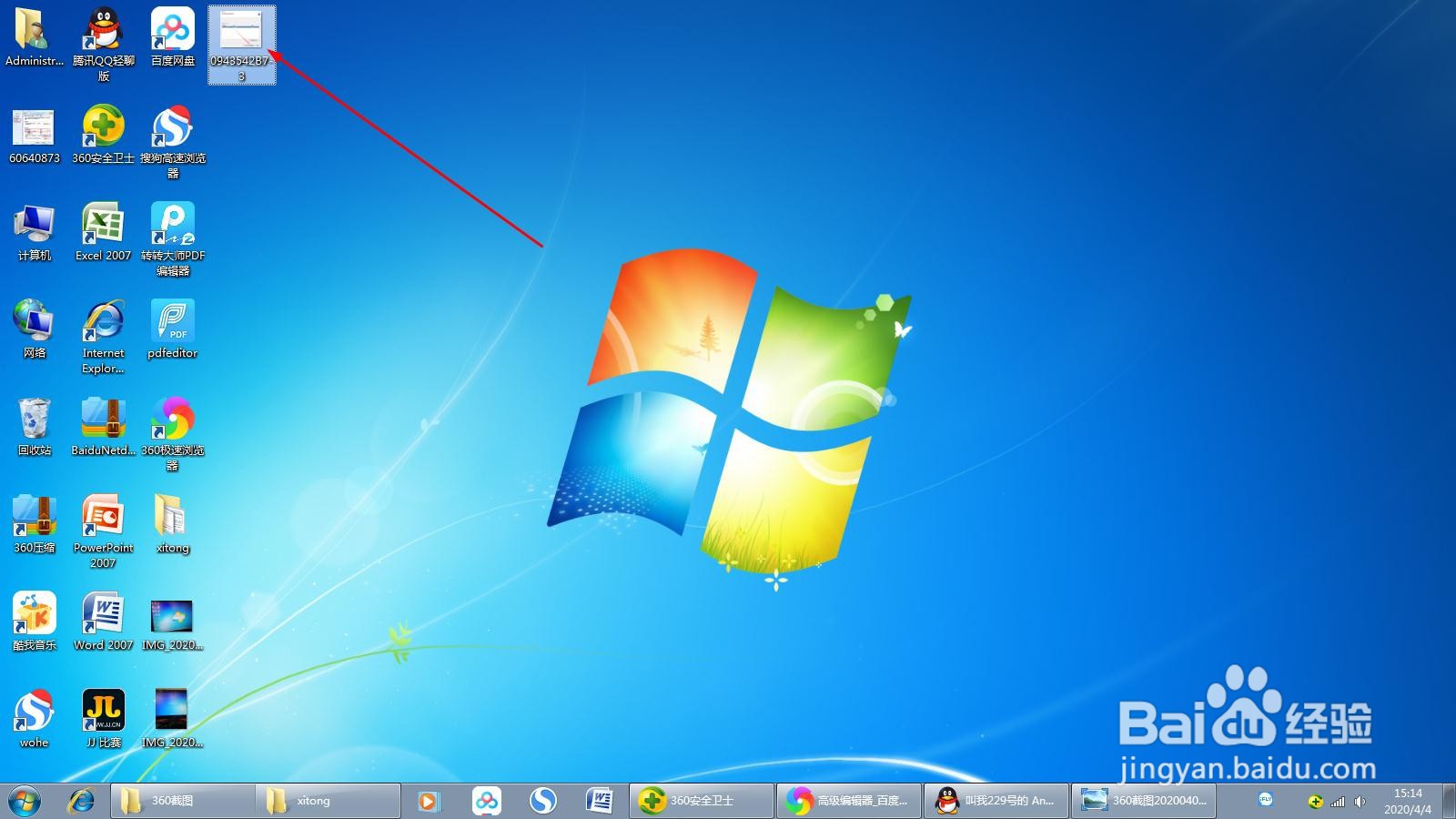Select the wohe desktop shortcut
Viewport: 1456px width, 819px height.
(x=35, y=720)
